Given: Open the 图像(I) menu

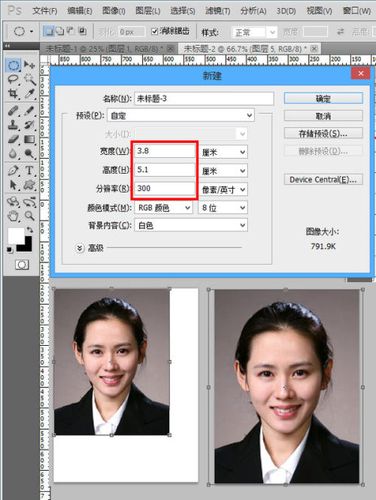Looking at the screenshot, I should click(x=114, y=11).
